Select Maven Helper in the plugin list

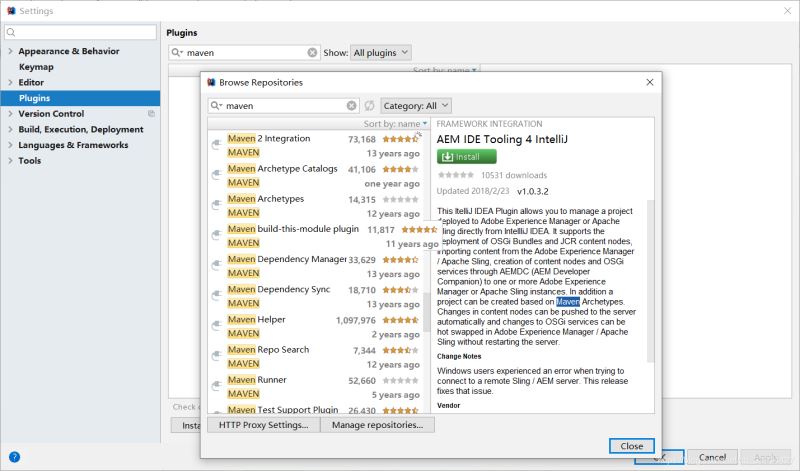(316, 326)
